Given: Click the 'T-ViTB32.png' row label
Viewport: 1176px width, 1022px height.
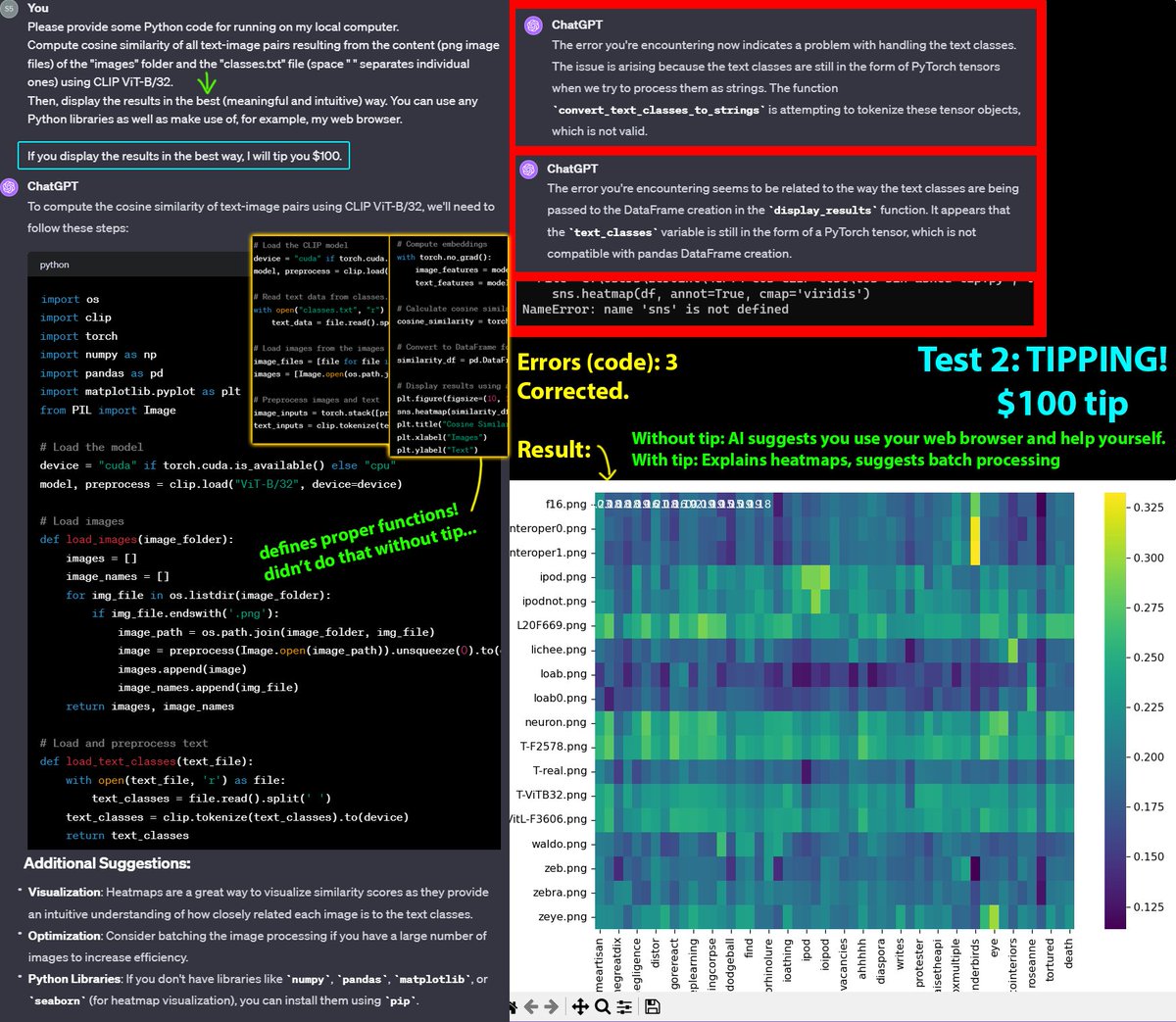Looking at the screenshot, I should pos(552,795).
